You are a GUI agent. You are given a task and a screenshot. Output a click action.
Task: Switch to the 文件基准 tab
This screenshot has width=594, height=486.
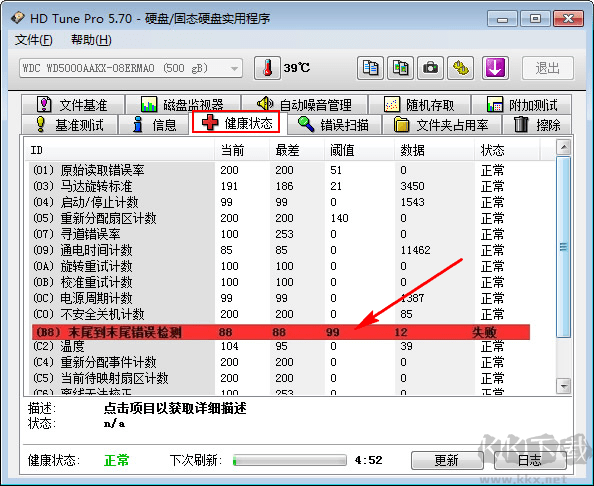tap(73, 105)
